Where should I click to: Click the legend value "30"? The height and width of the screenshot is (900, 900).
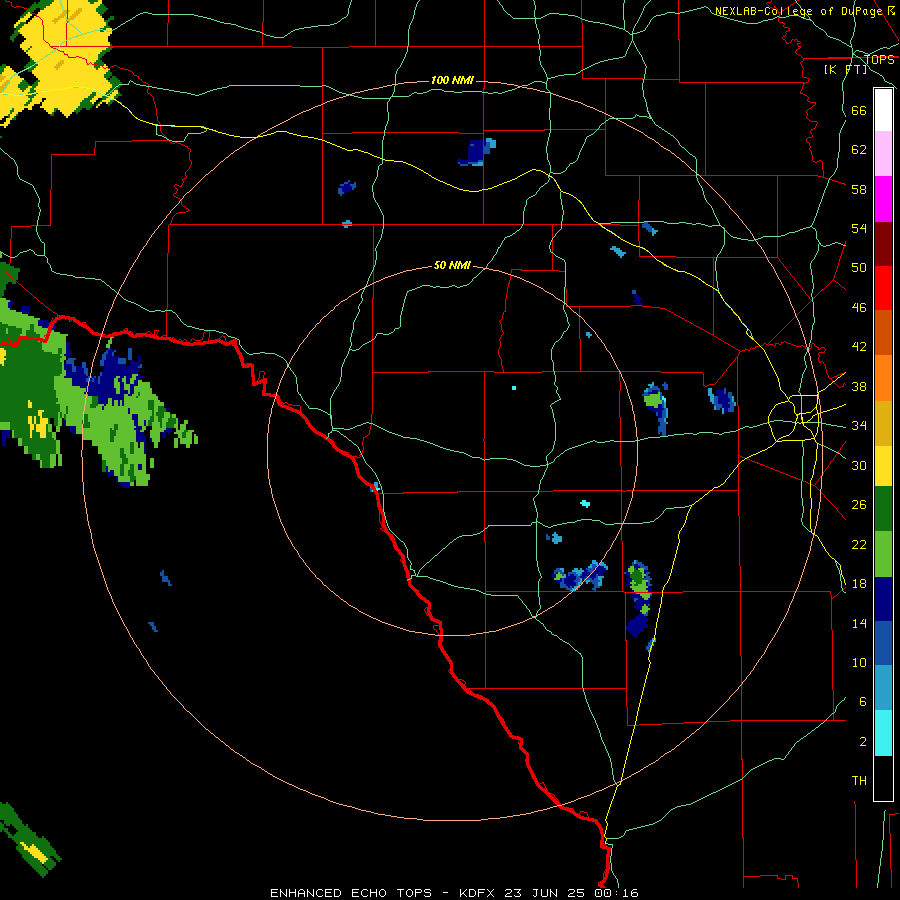coord(859,465)
